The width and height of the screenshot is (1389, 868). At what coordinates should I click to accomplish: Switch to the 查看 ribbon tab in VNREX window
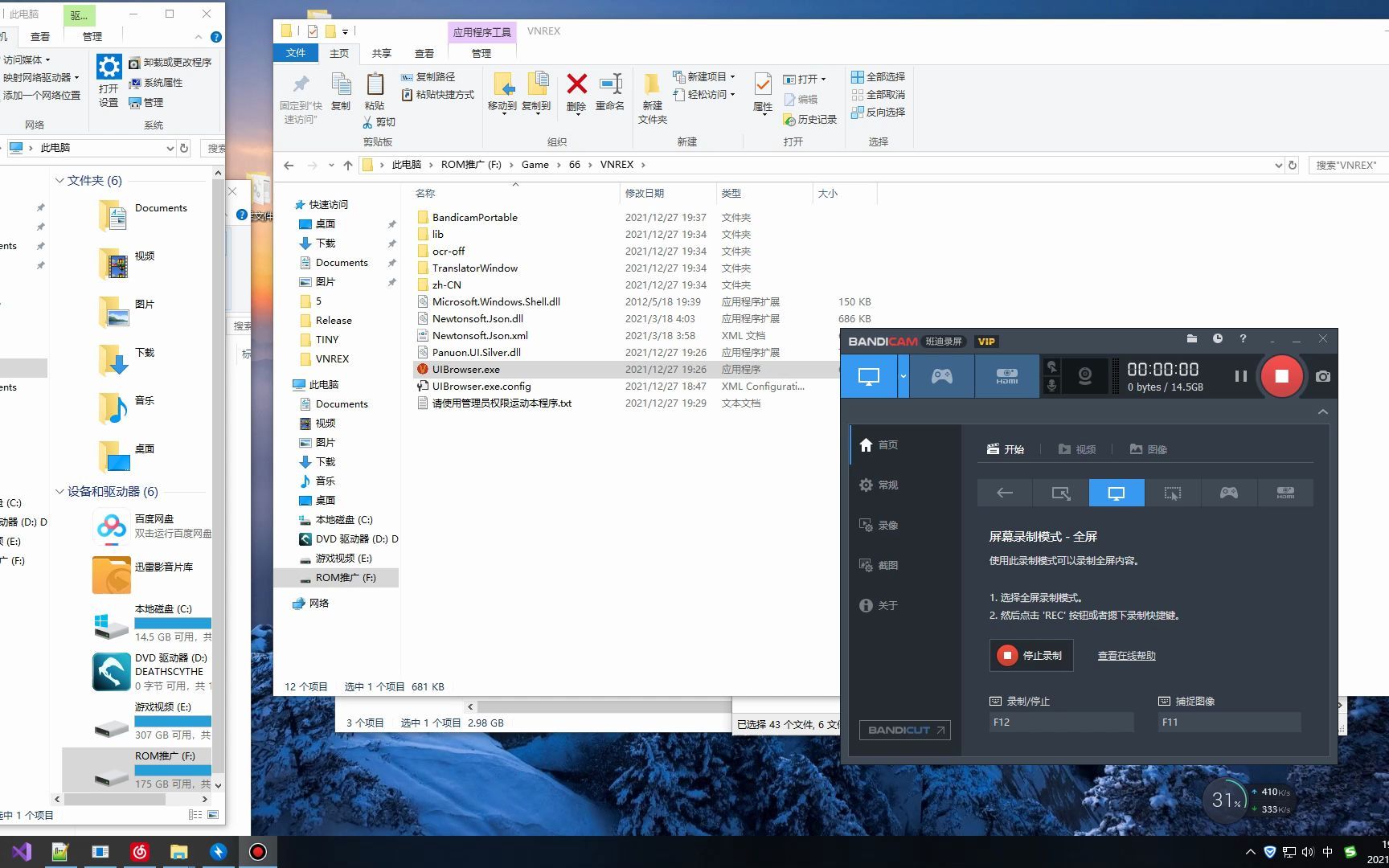tap(424, 53)
